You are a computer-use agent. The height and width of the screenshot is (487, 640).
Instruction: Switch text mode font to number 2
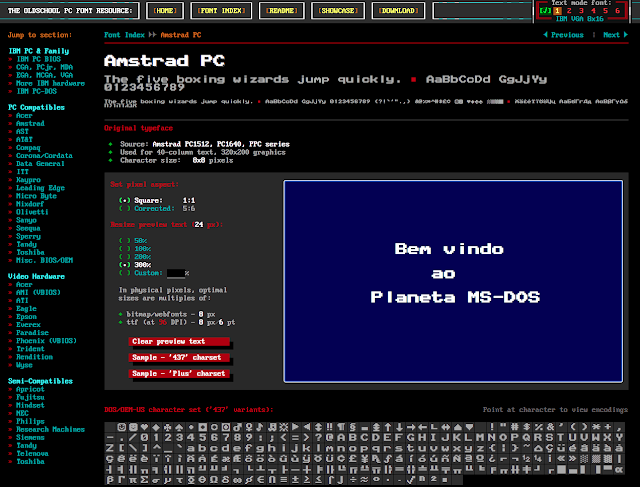(569, 11)
